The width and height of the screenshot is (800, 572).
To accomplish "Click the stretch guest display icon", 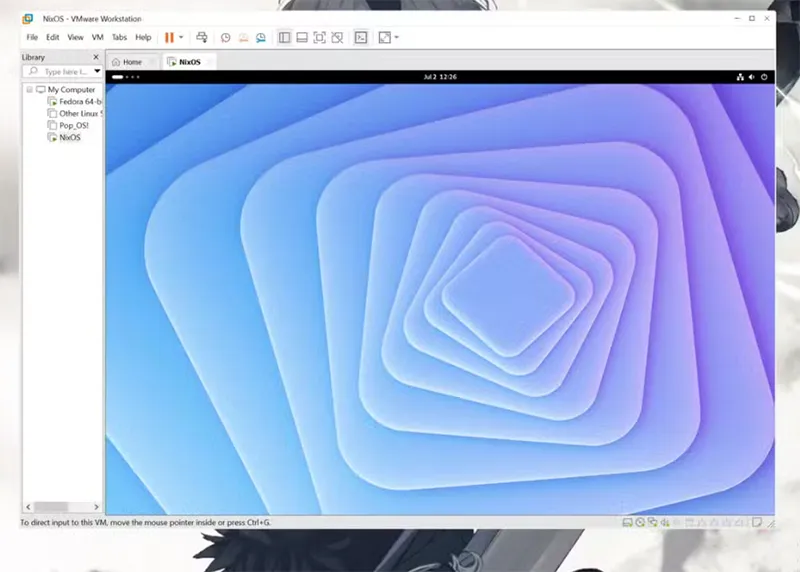I will (385, 37).
